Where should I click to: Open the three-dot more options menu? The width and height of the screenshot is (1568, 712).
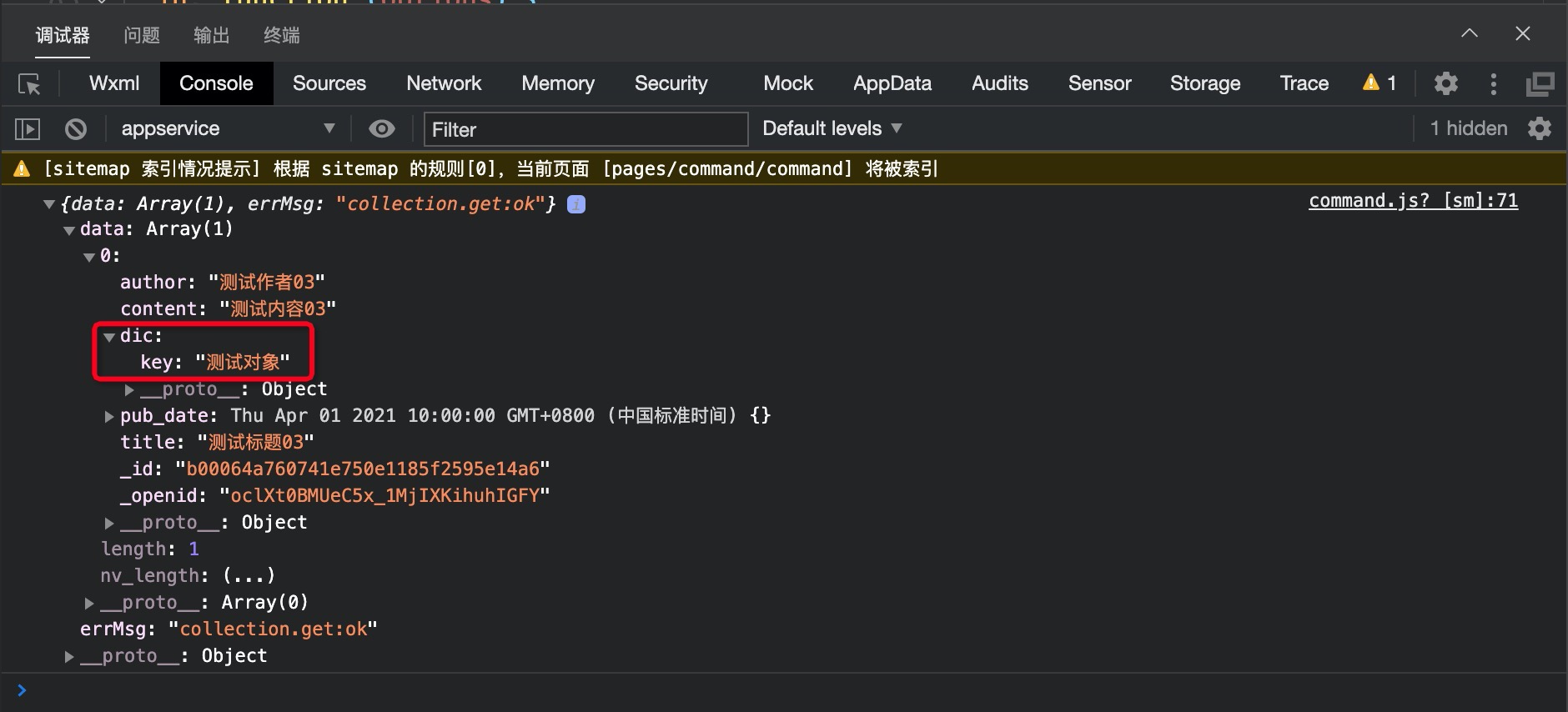click(1494, 83)
